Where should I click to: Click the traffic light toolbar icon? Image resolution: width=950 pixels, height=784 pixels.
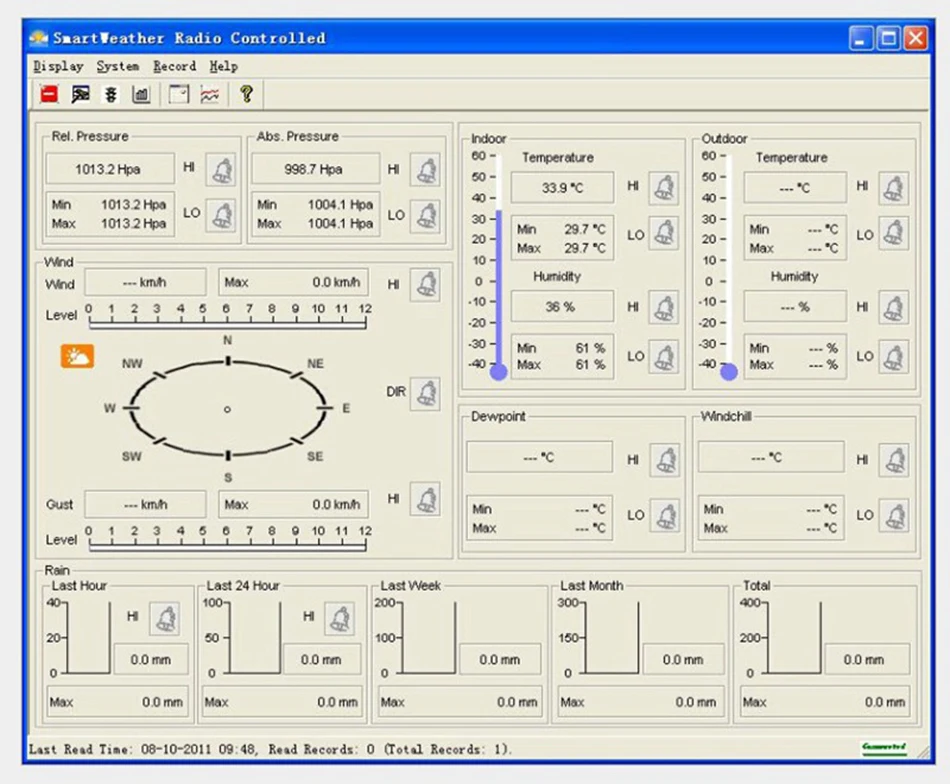click(111, 95)
